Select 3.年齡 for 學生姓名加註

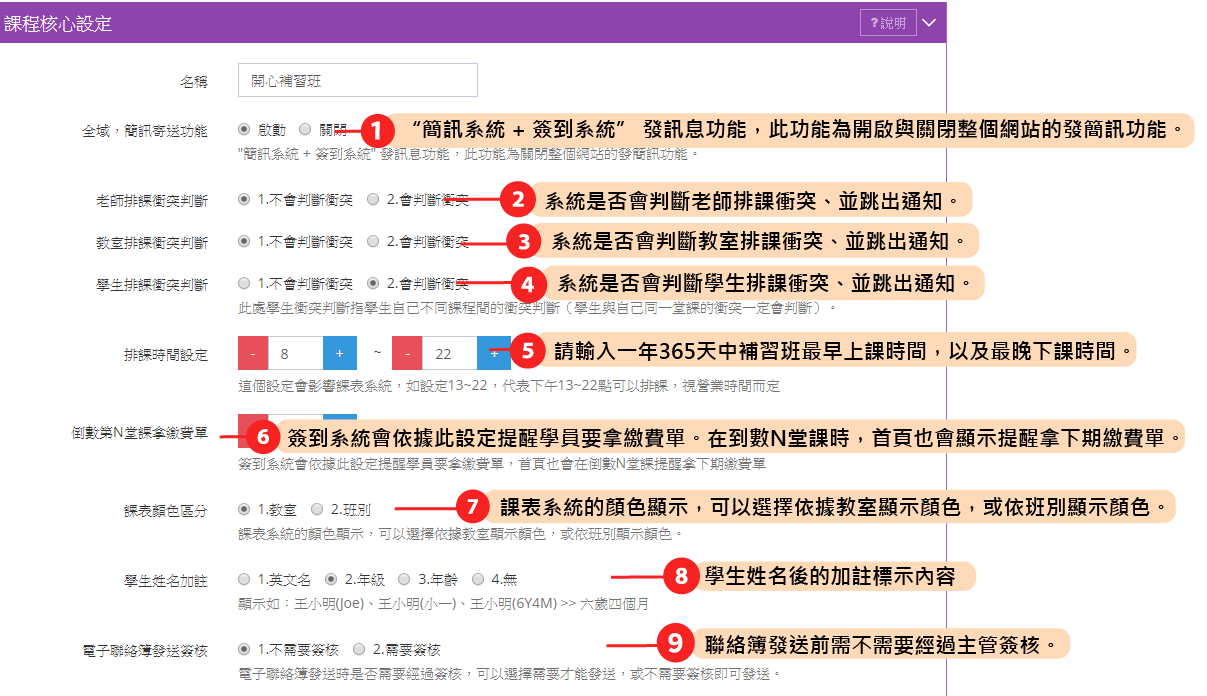pyautogui.click(x=404, y=579)
